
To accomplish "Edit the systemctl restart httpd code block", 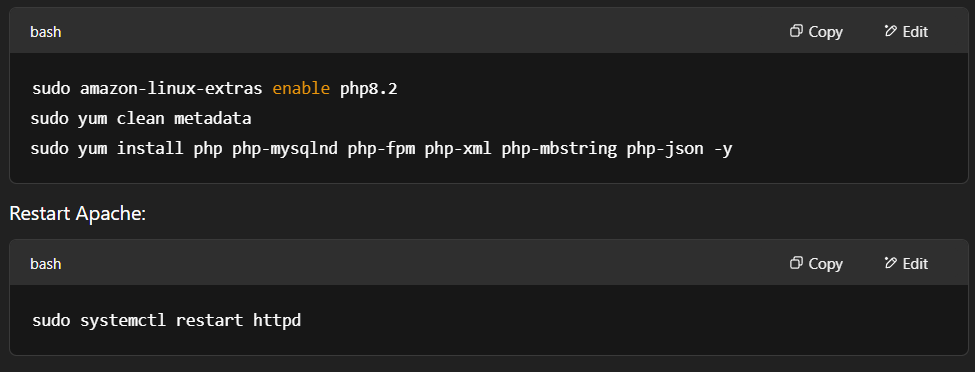I will click(x=906, y=264).
